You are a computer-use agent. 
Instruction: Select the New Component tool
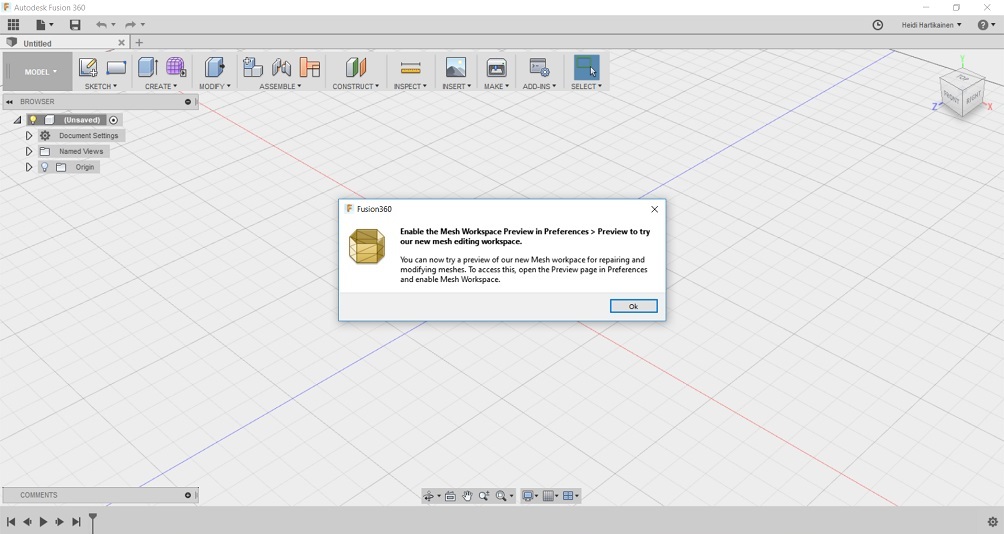[x=253, y=67]
